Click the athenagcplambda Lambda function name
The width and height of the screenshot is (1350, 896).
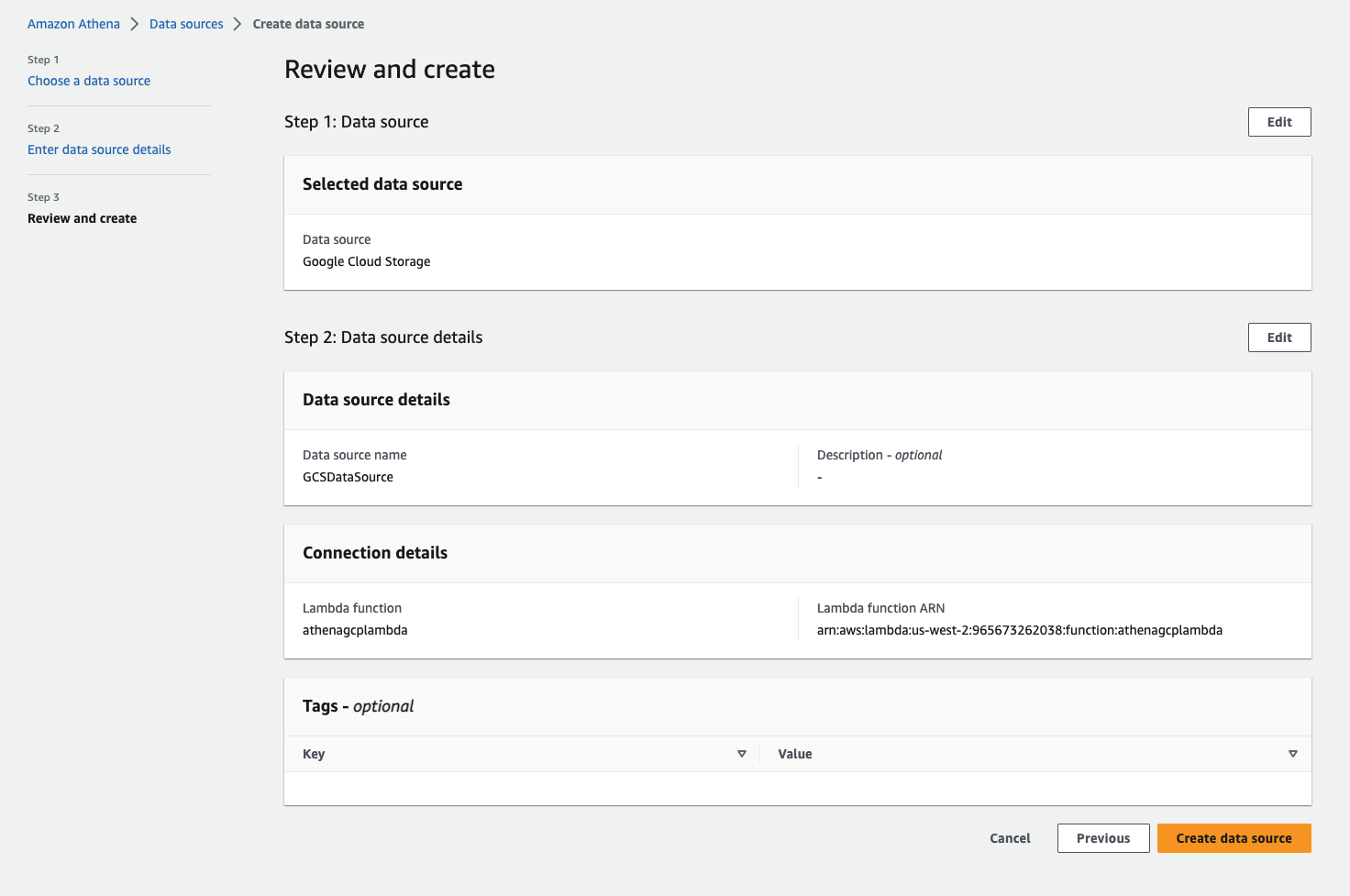coord(355,630)
